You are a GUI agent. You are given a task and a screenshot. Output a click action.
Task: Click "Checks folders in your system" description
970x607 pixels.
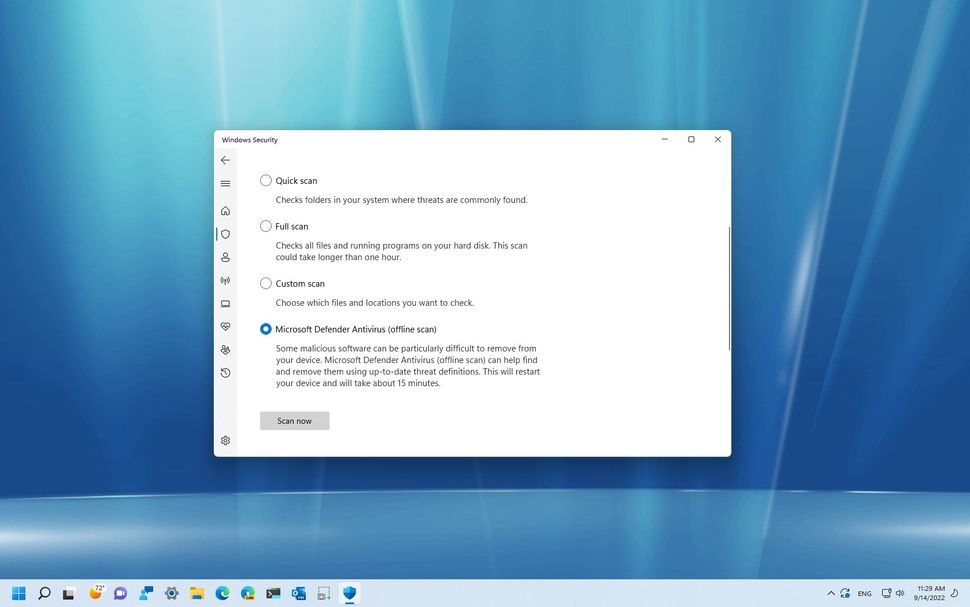click(x=401, y=200)
